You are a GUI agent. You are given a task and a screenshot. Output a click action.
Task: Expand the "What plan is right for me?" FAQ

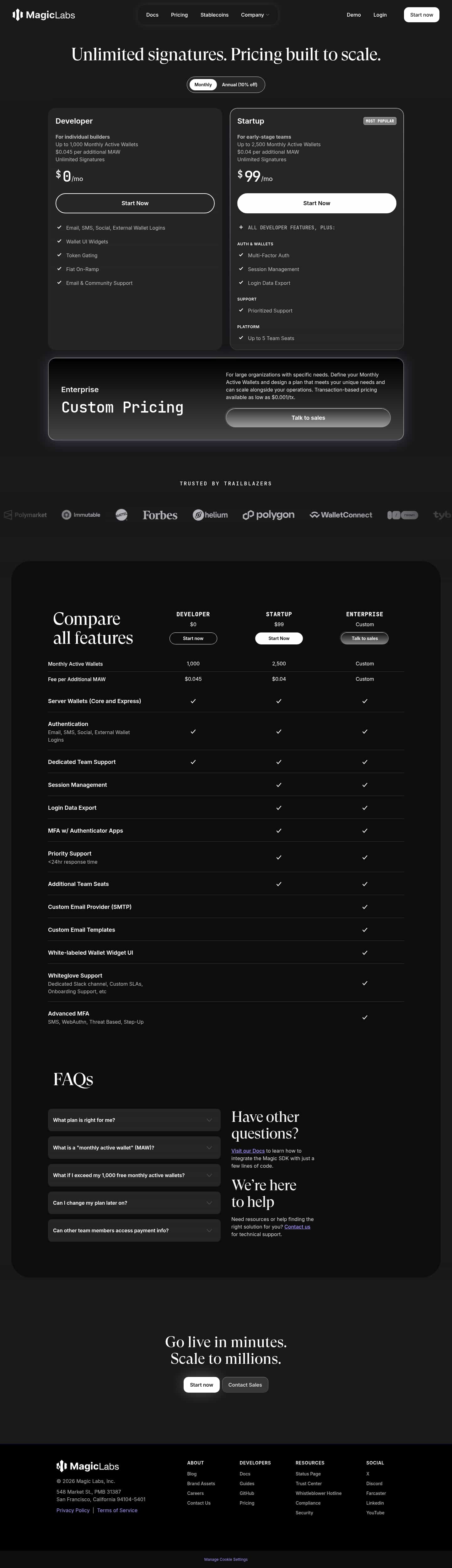point(134,1119)
